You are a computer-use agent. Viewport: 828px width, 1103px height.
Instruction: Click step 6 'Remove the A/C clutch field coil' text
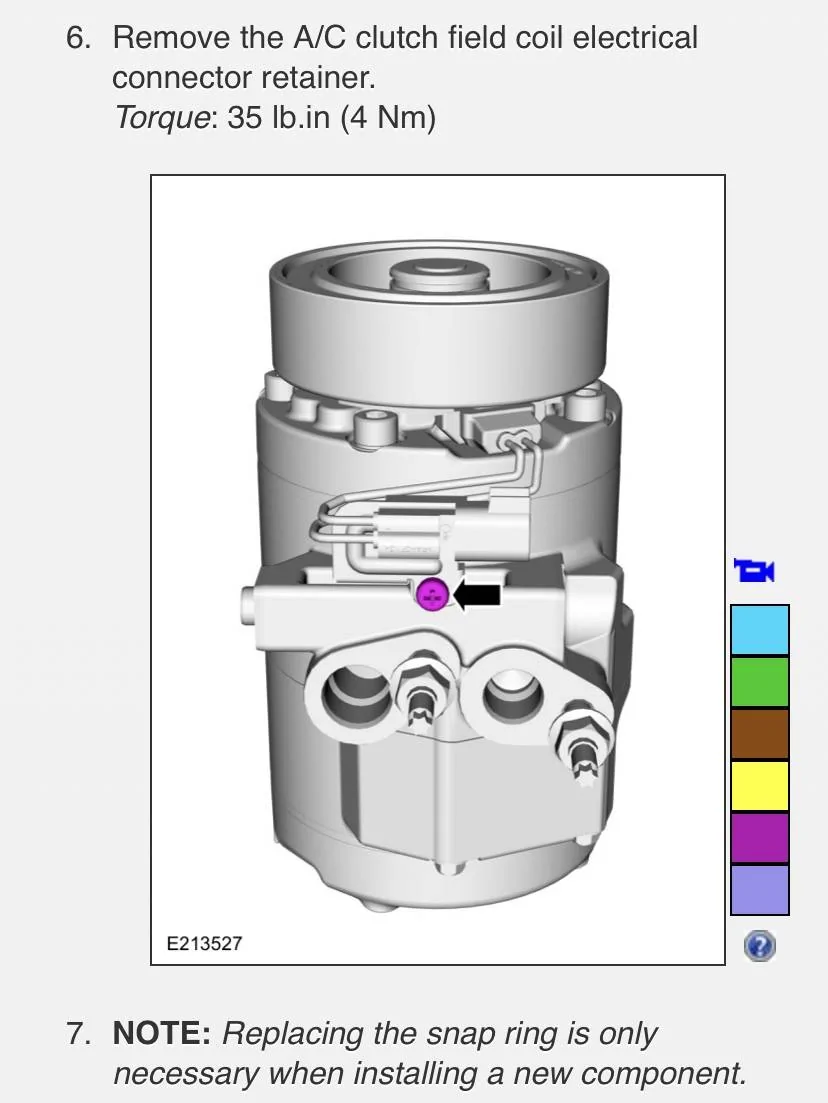[405, 57]
